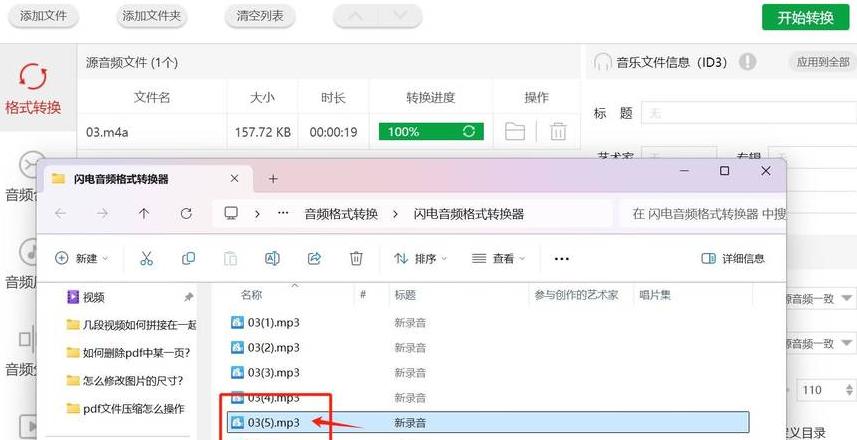Open the upper 源音频一致 dropdown
Viewport: 857px width, 440px height.
[819, 298]
